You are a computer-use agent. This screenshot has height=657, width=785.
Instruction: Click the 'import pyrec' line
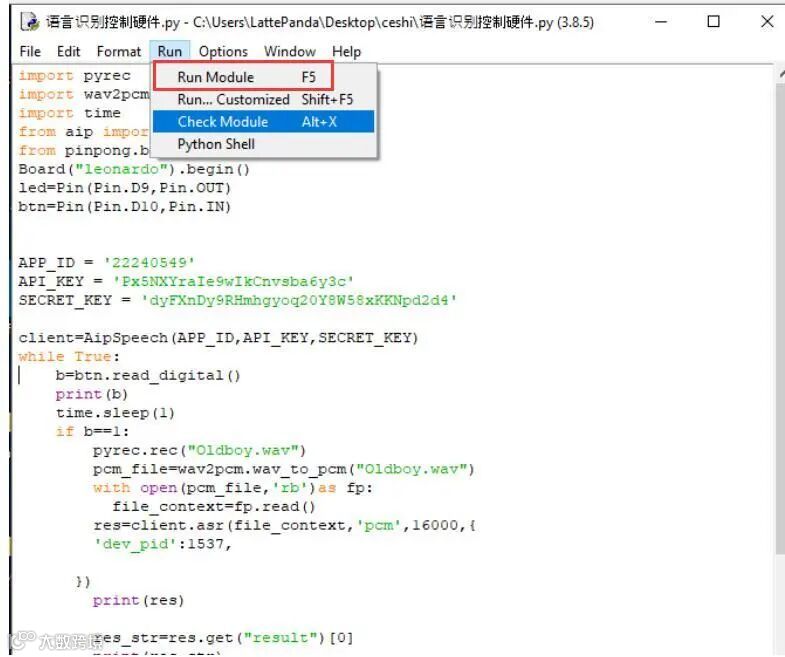click(75, 76)
